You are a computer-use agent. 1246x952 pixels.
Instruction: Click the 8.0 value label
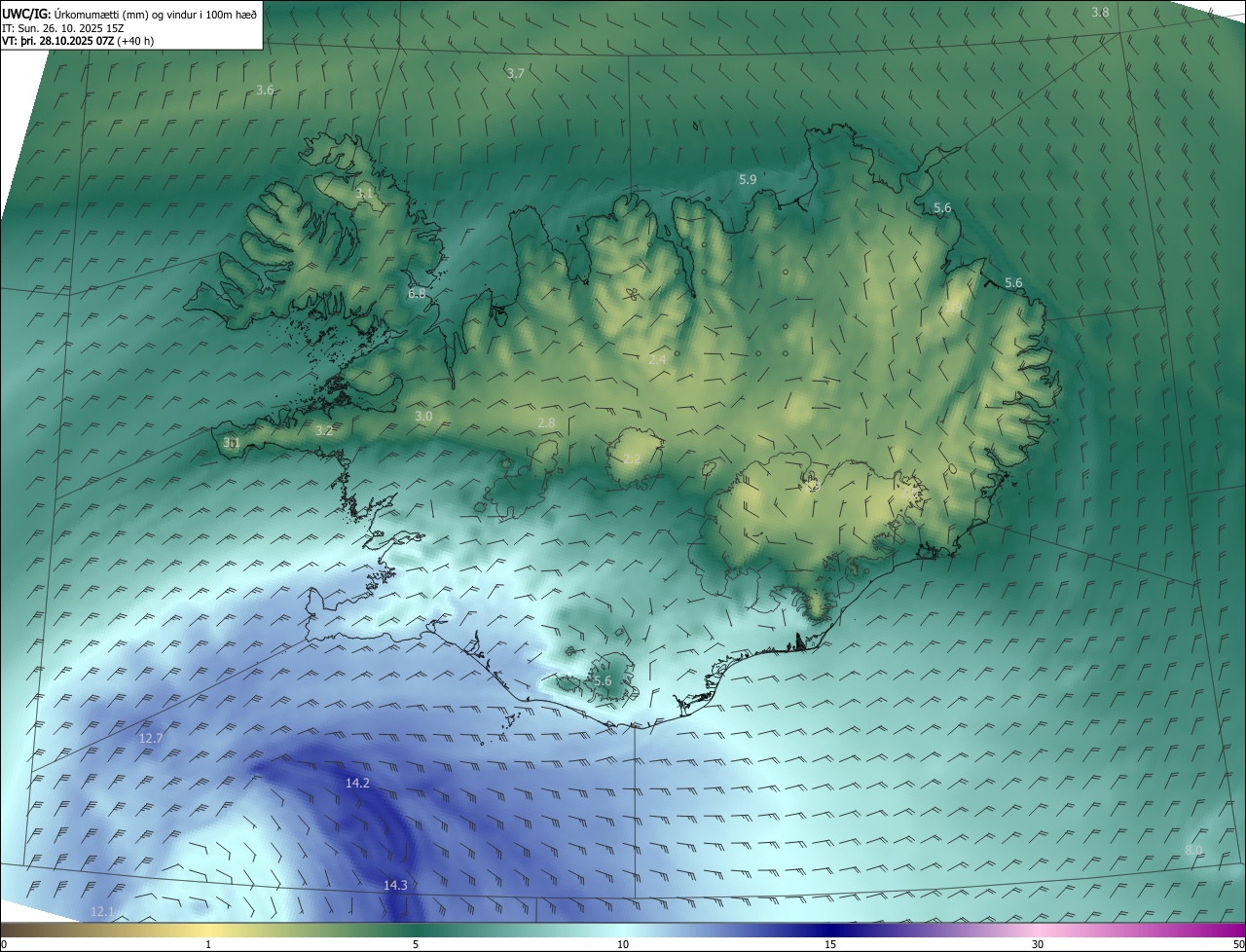[1193, 851]
